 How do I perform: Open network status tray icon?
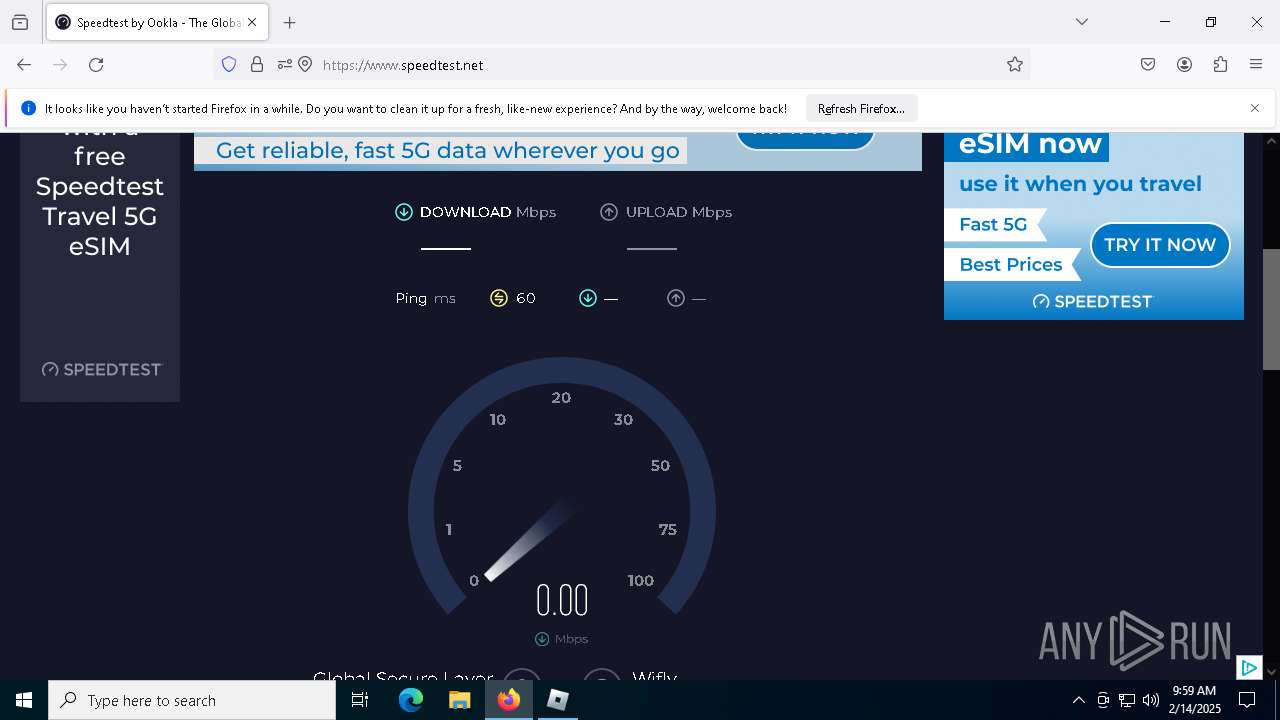pyautogui.click(x=1127, y=700)
